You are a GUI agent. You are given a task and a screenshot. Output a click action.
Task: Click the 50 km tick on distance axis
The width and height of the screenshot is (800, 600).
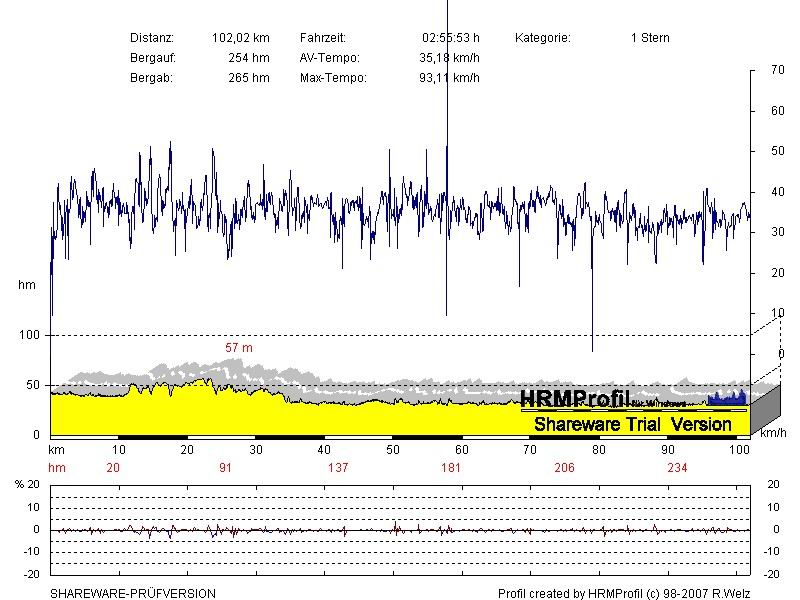point(393,450)
